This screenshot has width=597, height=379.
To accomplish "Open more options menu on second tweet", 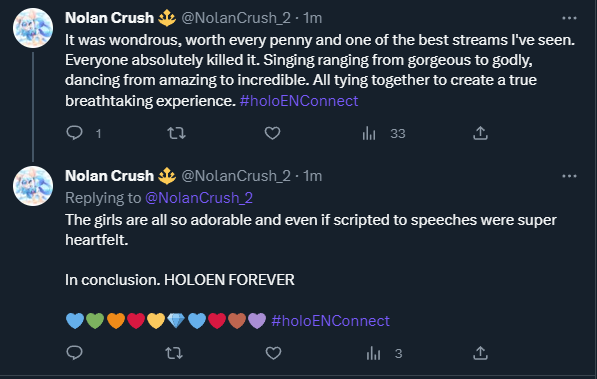I will pos(569,176).
